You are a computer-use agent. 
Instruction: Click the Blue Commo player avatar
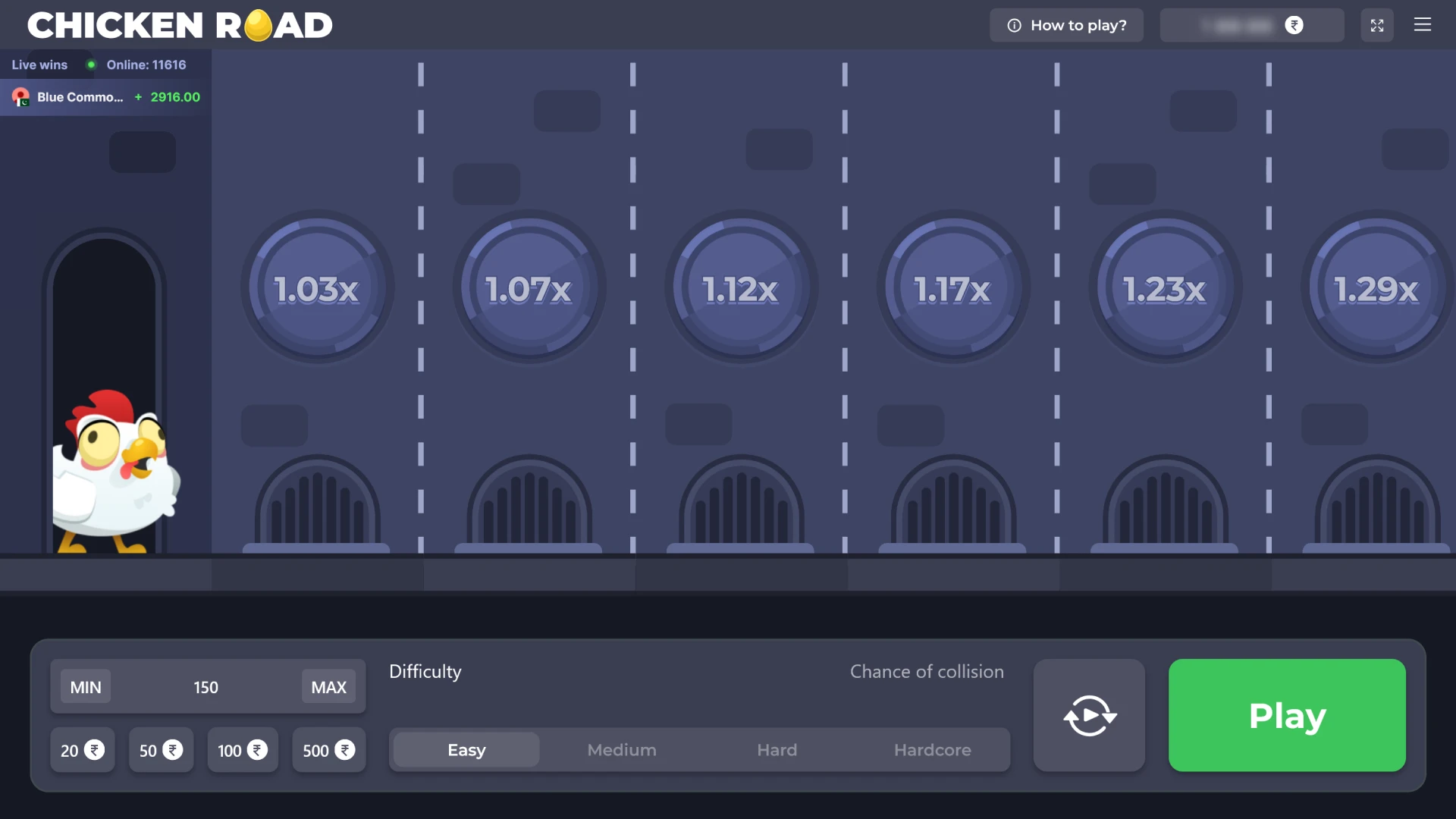20,97
